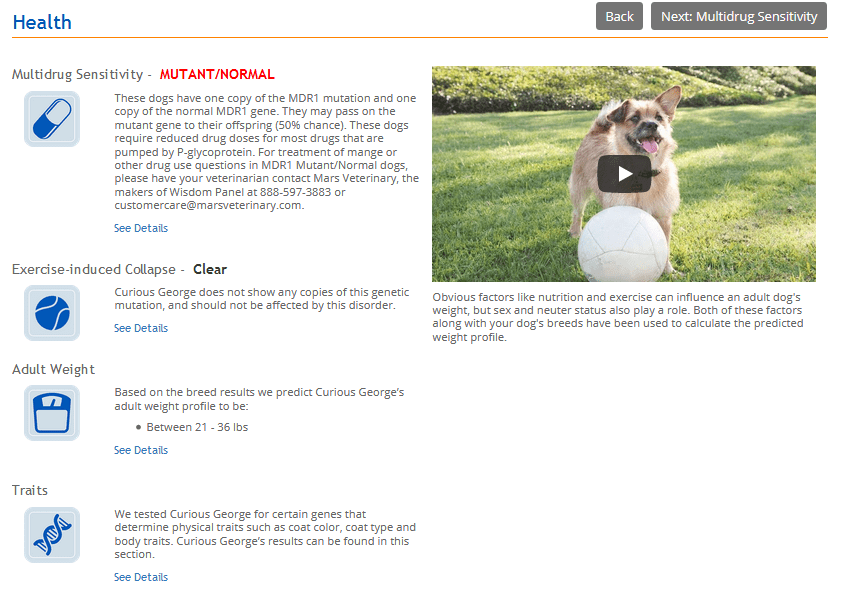Click the MUTANT/NORMAL result label
Viewport: 849px width, 599px height.
tap(217, 74)
